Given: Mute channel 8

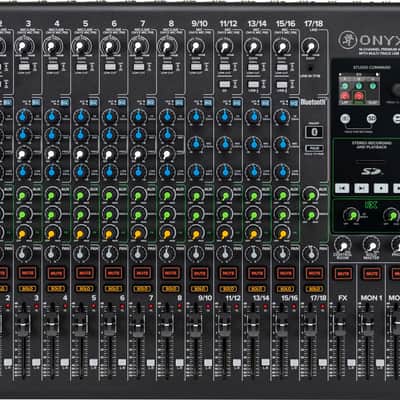Looking at the screenshot, I should (171, 274).
